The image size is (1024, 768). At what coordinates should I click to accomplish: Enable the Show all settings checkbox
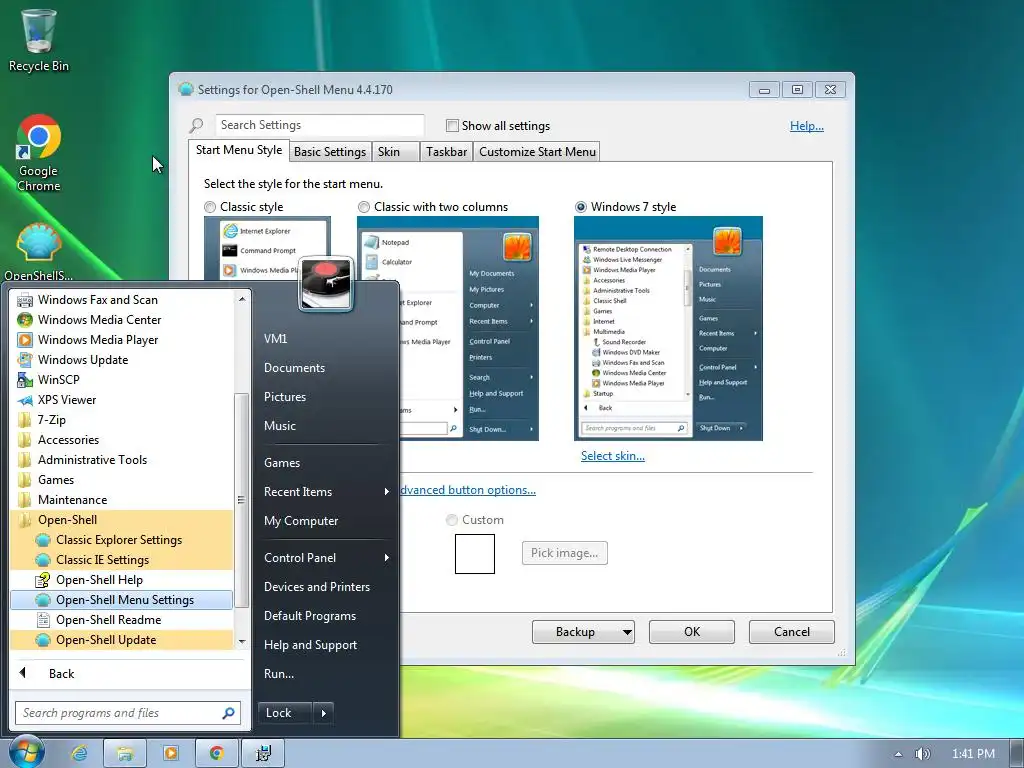[x=452, y=125]
